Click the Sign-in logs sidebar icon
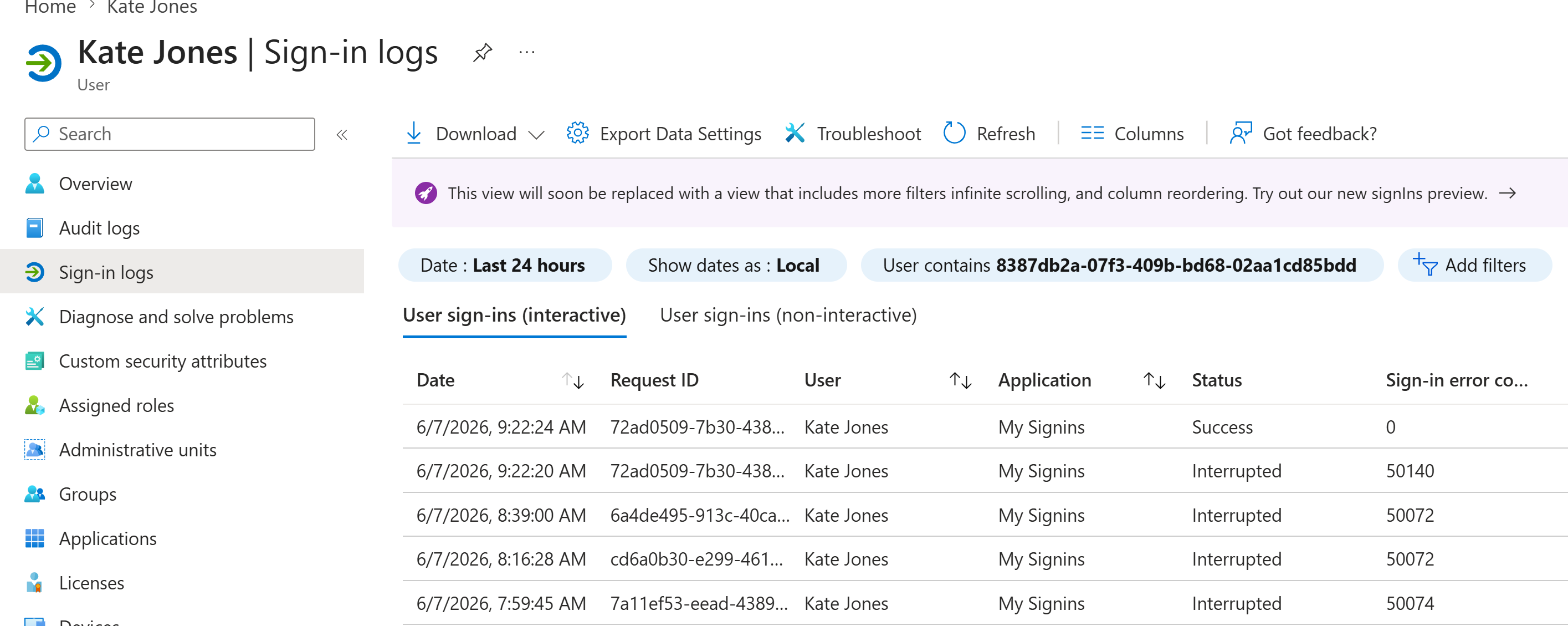 pos(35,272)
